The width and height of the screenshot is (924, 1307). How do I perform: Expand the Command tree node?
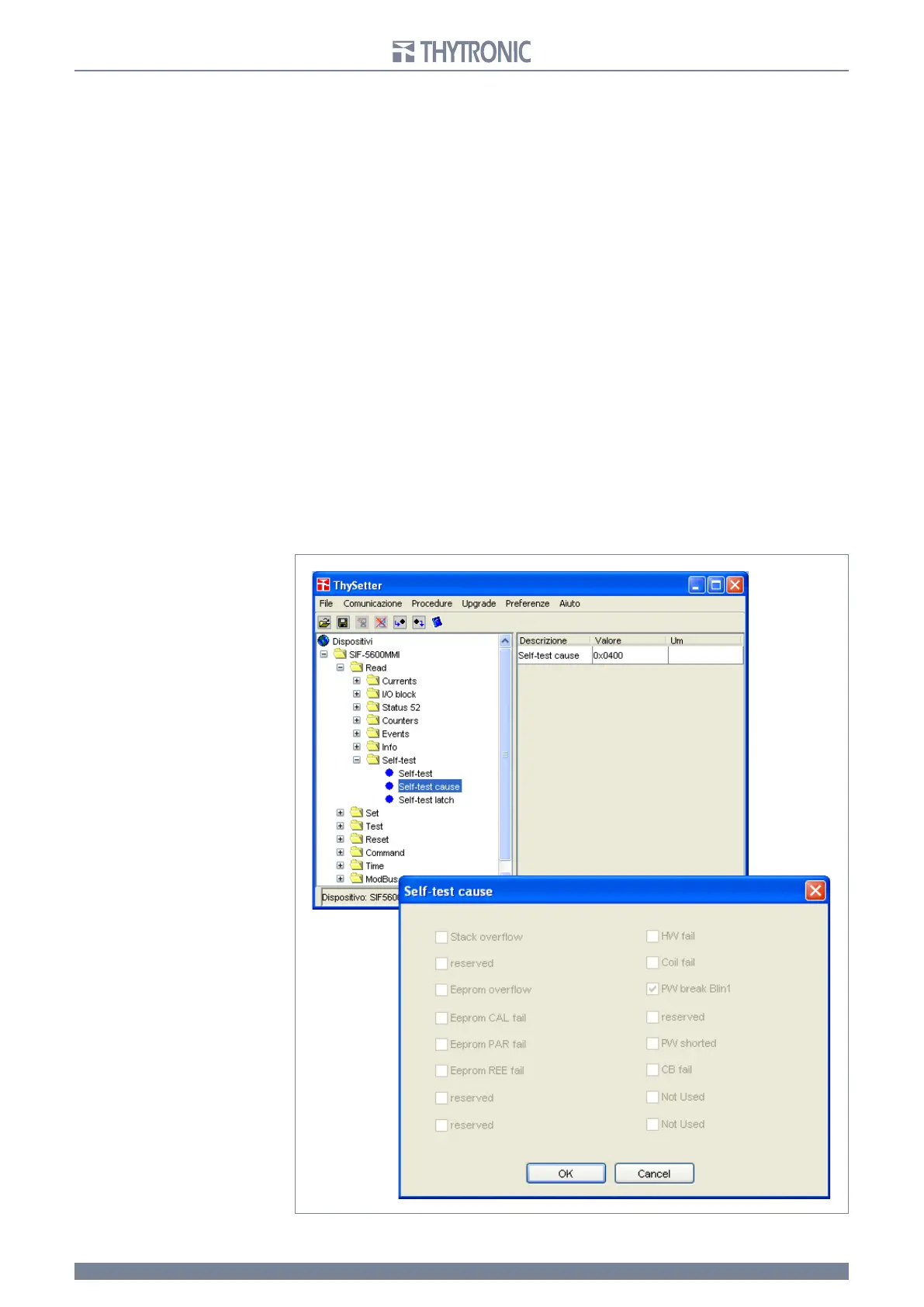(340, 852)
